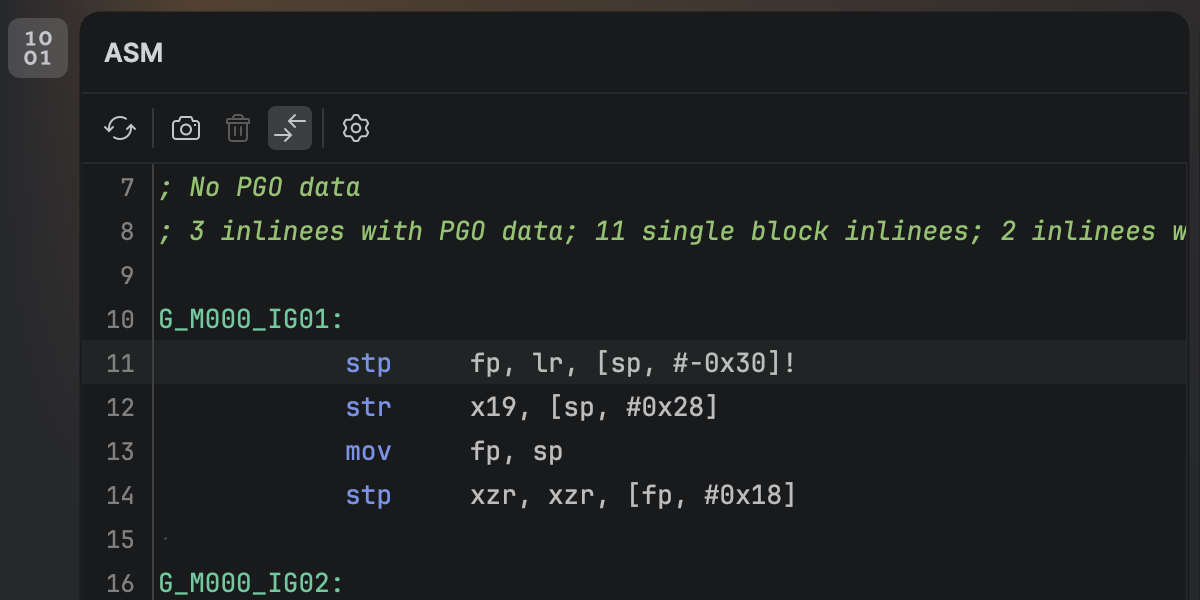This screenshot has height=600, width=1200.
Task: Click line number 11 in the gutter
Action: tap(120, 363)
